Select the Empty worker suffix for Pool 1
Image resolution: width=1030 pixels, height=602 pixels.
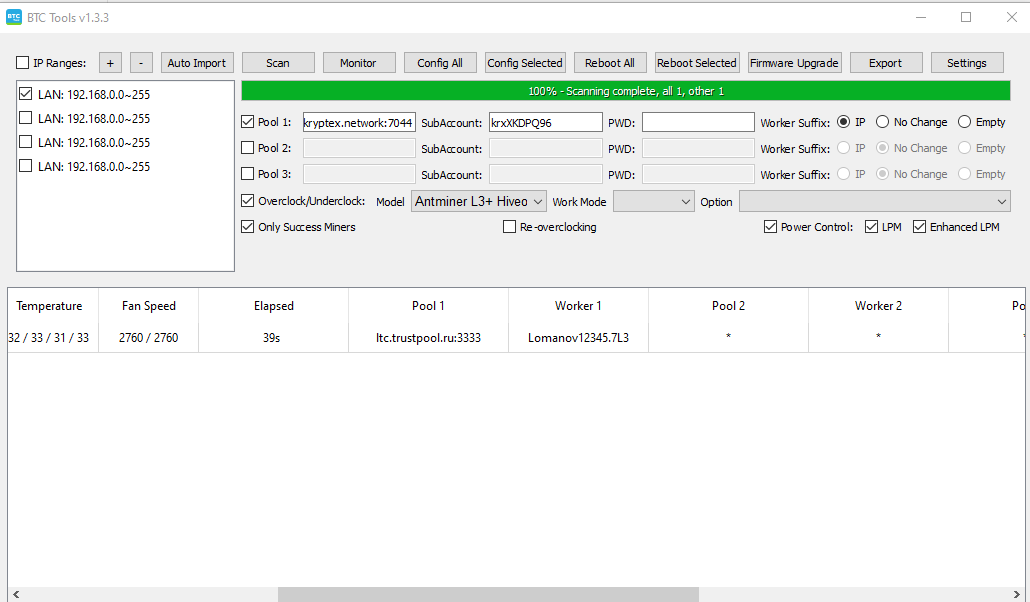coord(964,122)
